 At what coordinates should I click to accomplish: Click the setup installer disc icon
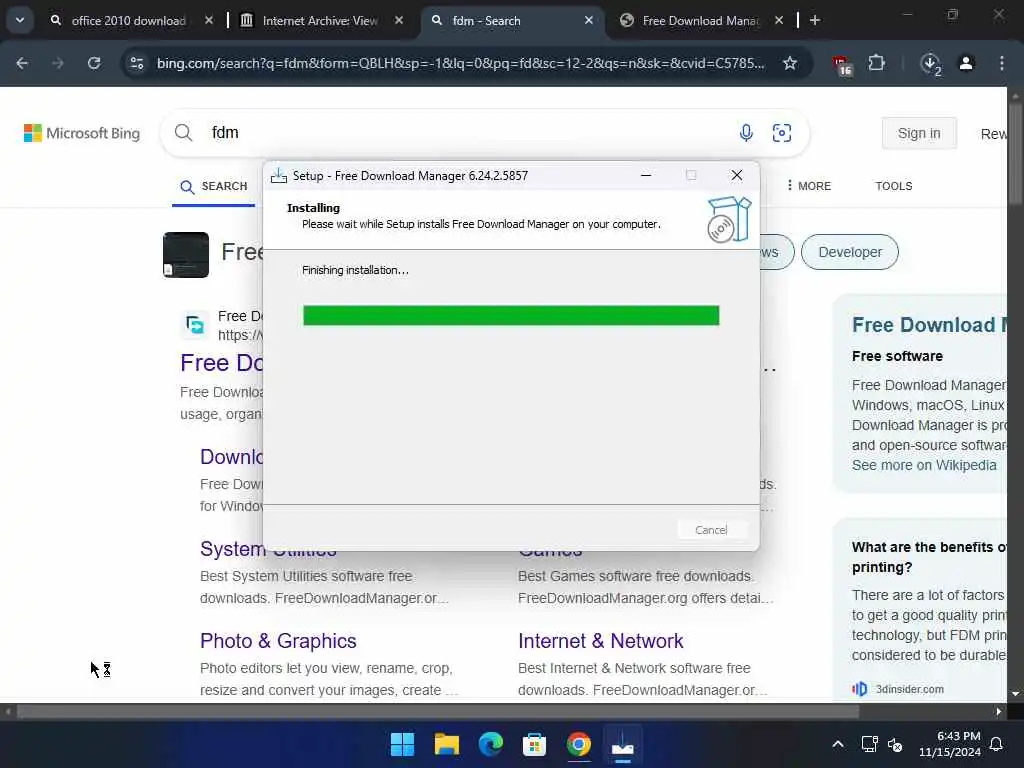(729, 220)
